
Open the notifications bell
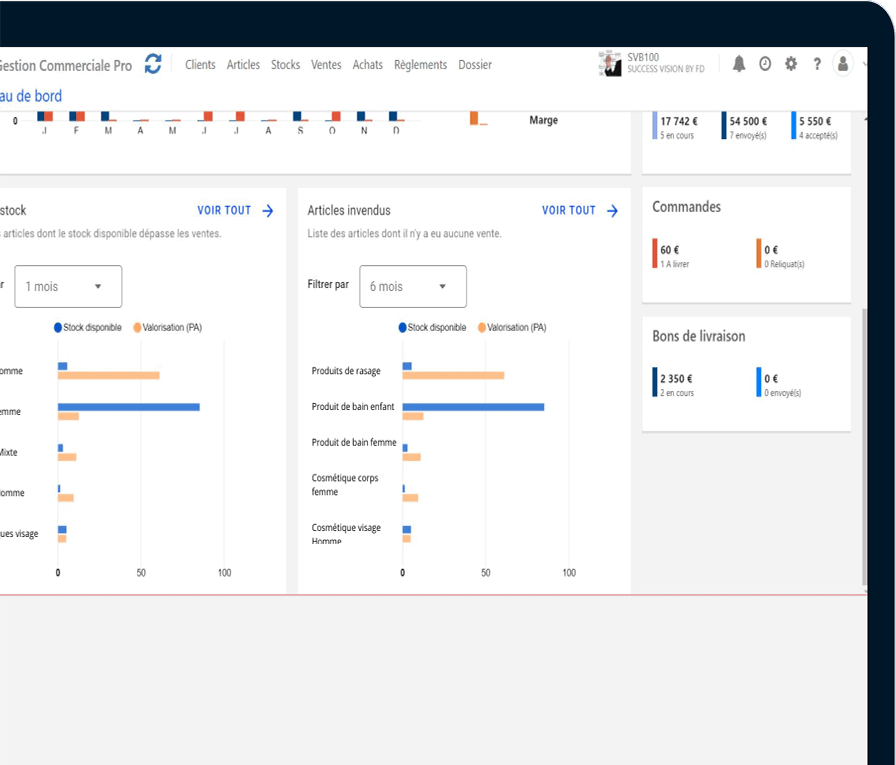(739, 64)
